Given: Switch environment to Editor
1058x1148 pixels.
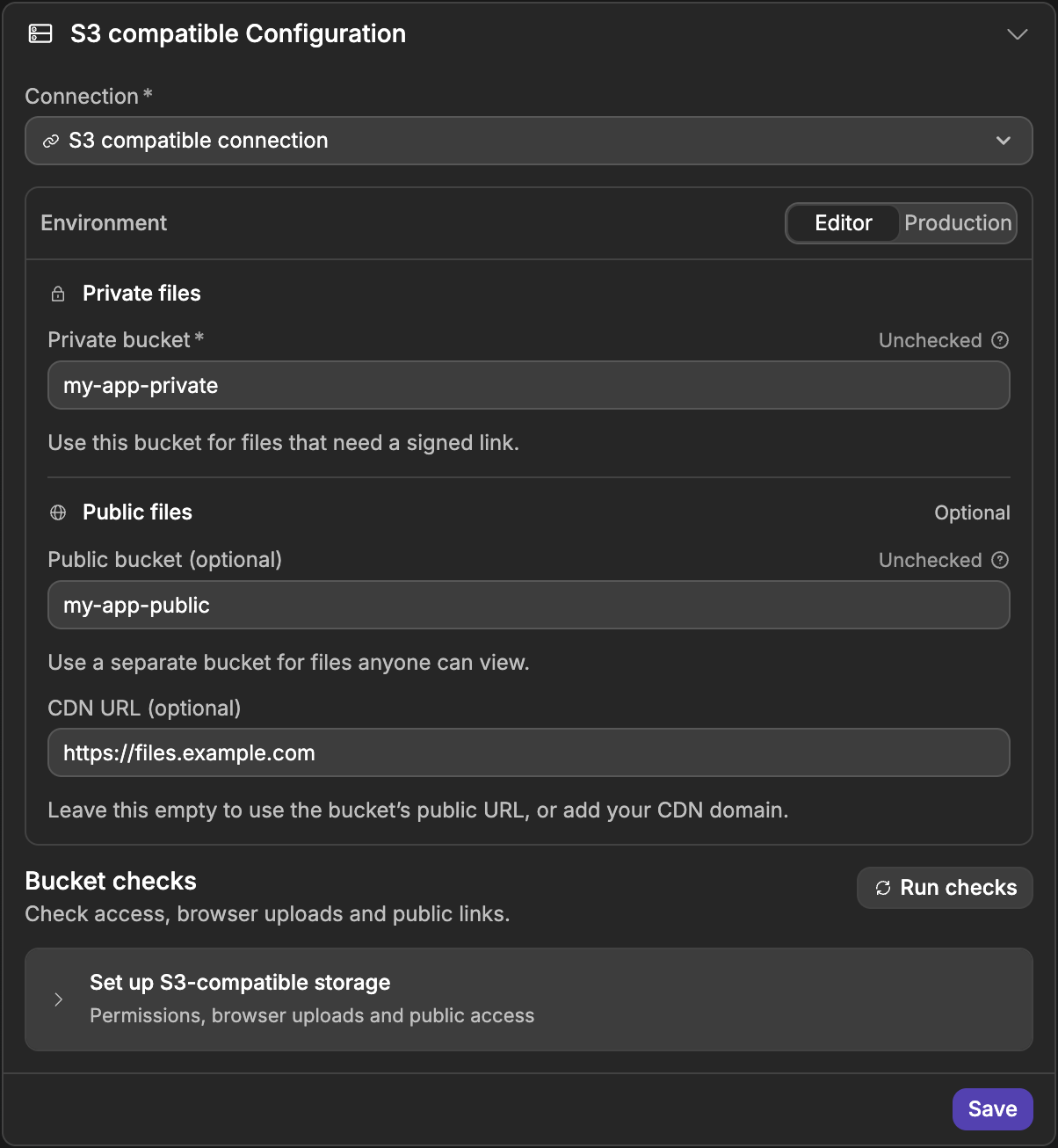Looking at the screenshot, I should pyautogui.click(x=843, y=223).
